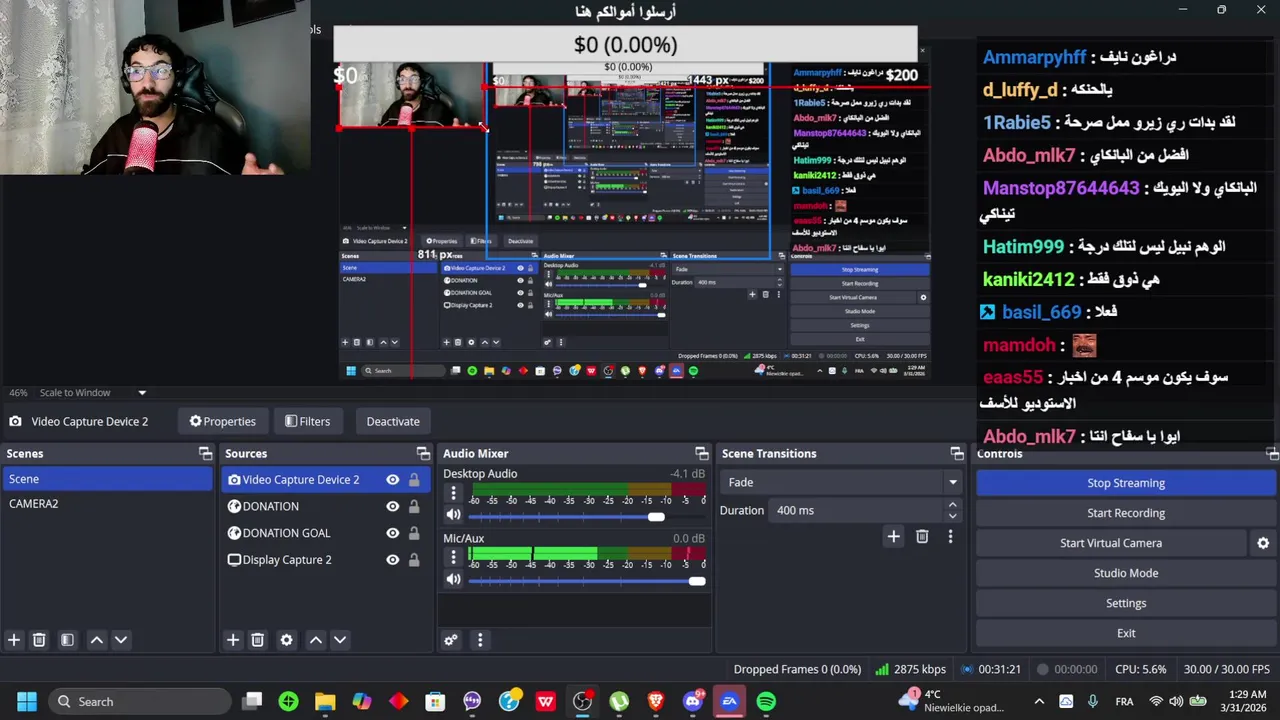The width and height of the screenshot is (1280, 720).
Task: Select the Scene item in Scenes
Action: pyautogui.click(x=107, y=479)
